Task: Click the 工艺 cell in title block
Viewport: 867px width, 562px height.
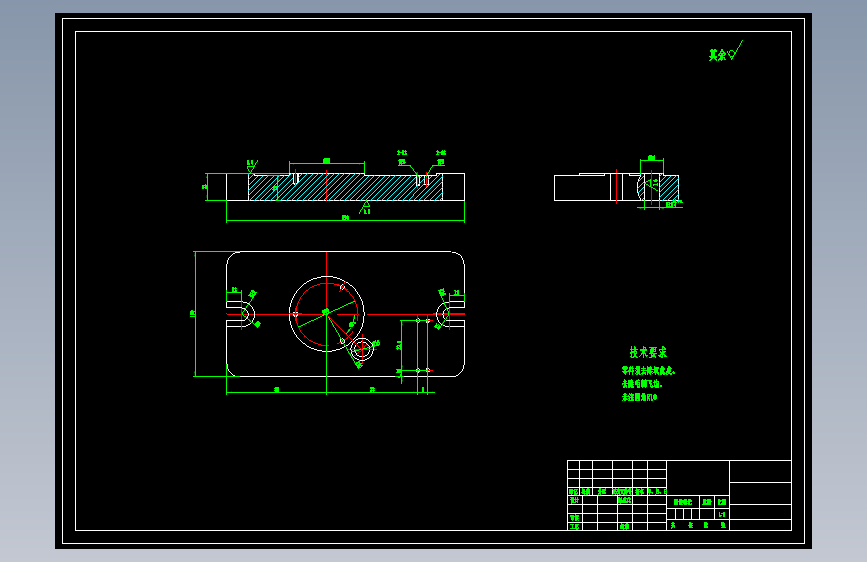Action: tap(574, 527)
